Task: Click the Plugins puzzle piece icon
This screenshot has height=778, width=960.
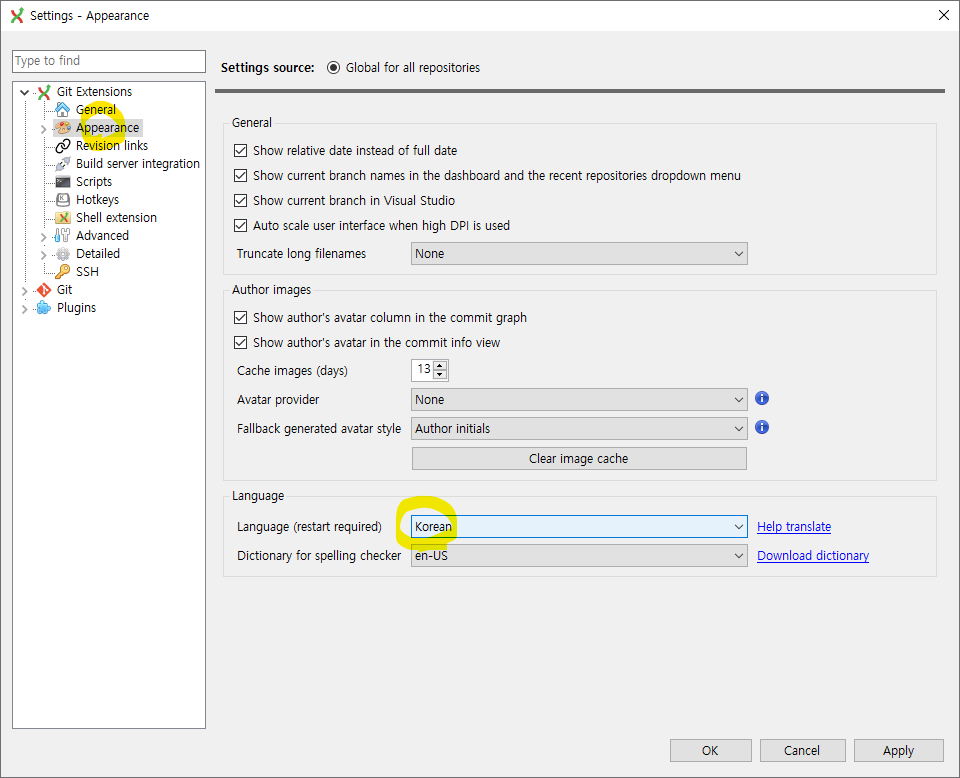Action: [x=44, y=307]
